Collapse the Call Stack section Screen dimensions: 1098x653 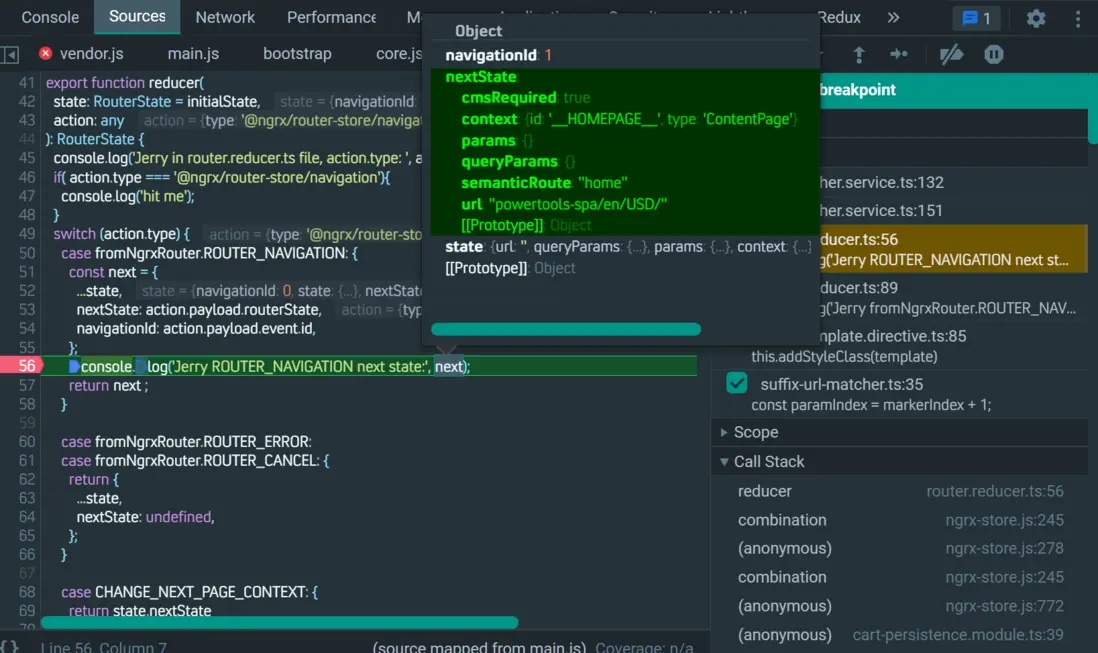(768, 461)
